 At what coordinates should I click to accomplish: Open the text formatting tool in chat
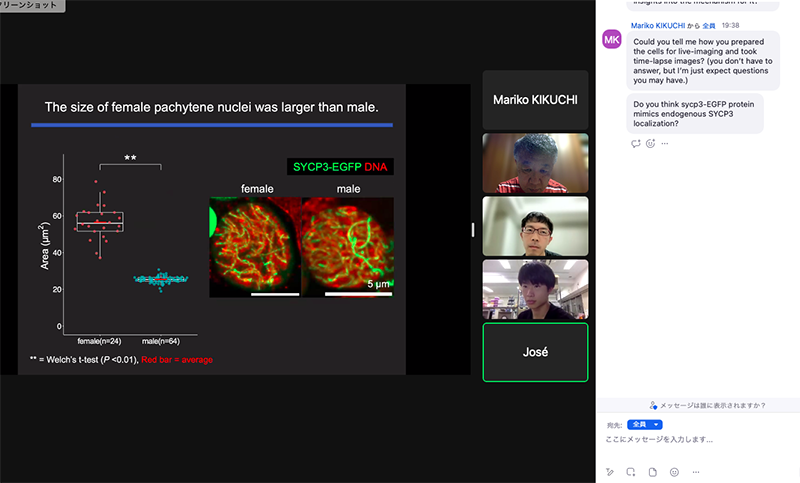[609, 472]
